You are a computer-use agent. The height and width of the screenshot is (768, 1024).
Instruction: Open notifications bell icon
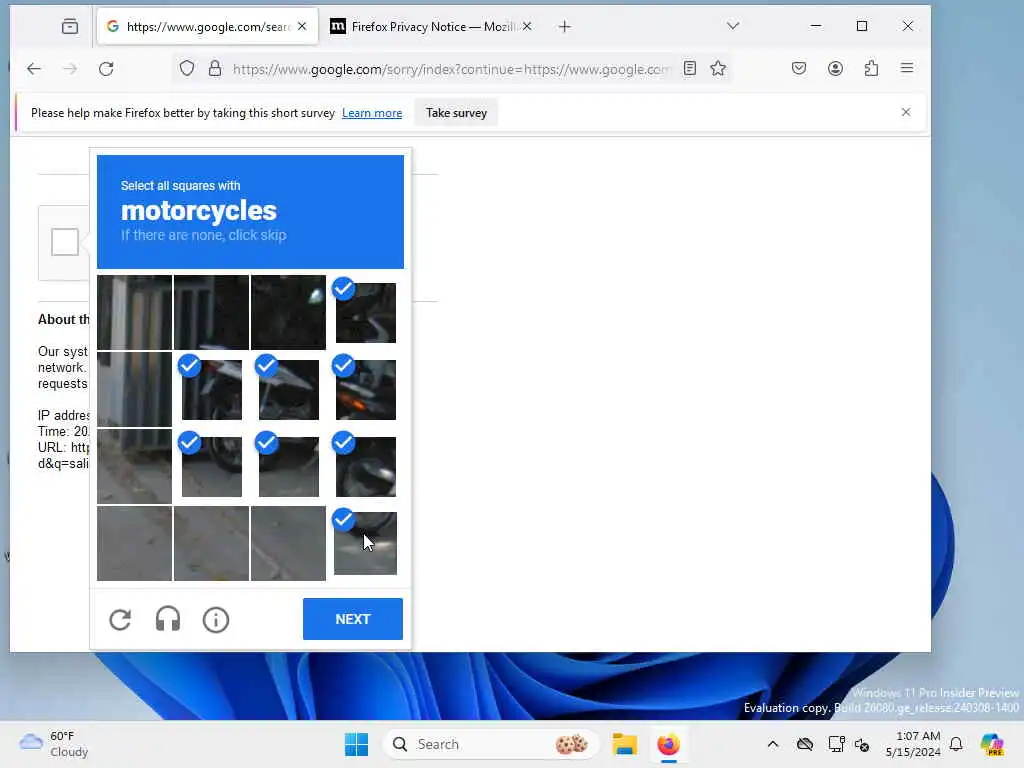956,744
